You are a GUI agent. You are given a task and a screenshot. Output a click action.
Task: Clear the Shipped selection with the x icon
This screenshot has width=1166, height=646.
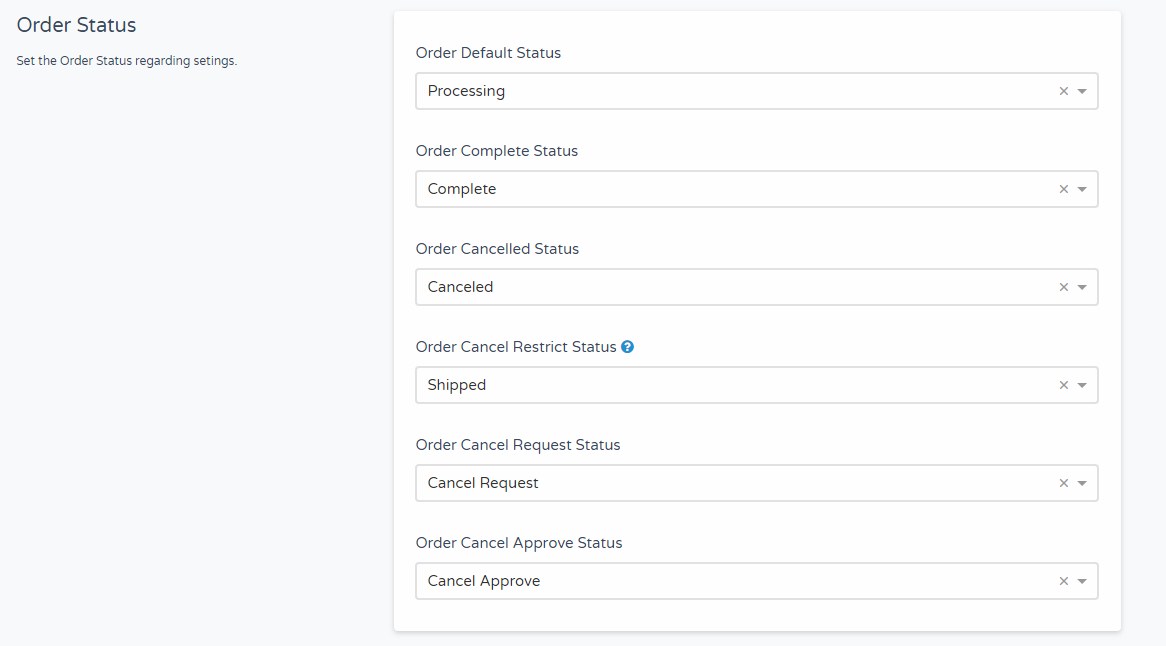(x=1063, y=385)
